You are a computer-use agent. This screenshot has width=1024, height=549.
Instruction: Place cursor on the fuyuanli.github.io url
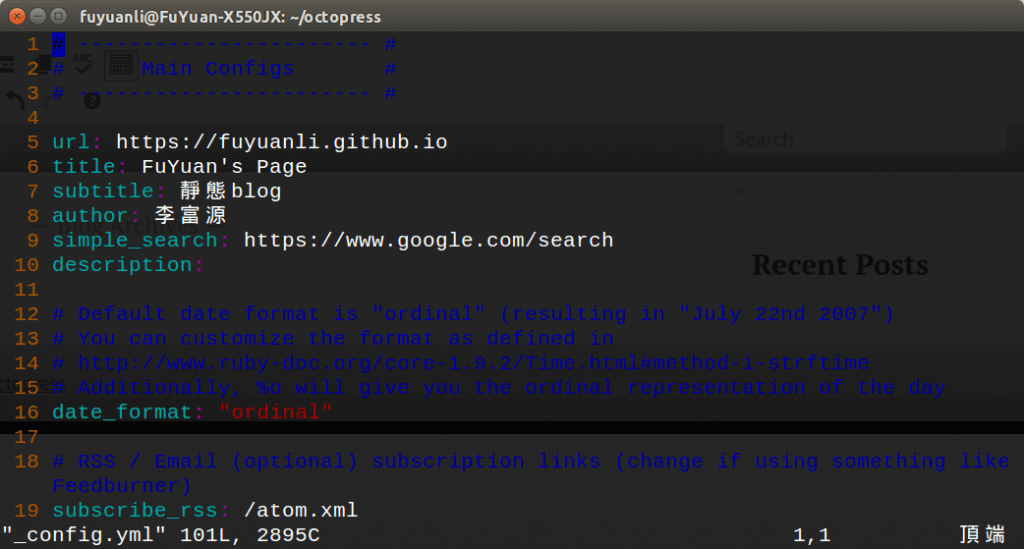coord(281,142)
